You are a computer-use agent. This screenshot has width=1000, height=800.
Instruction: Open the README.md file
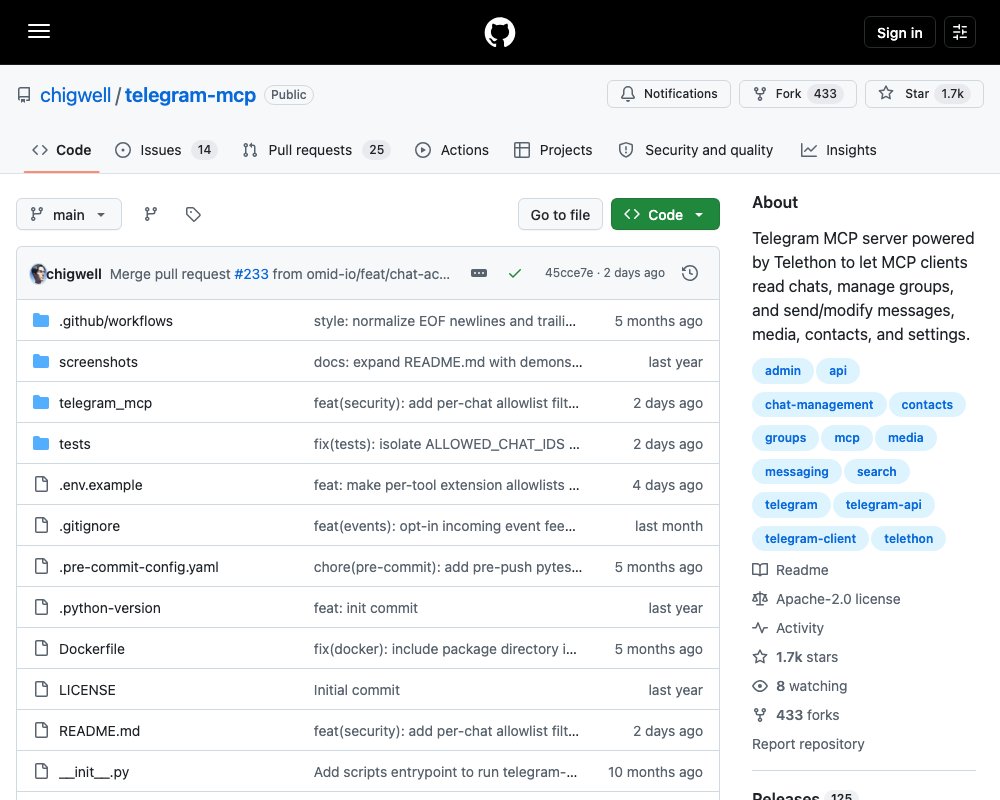coord(99,731)
